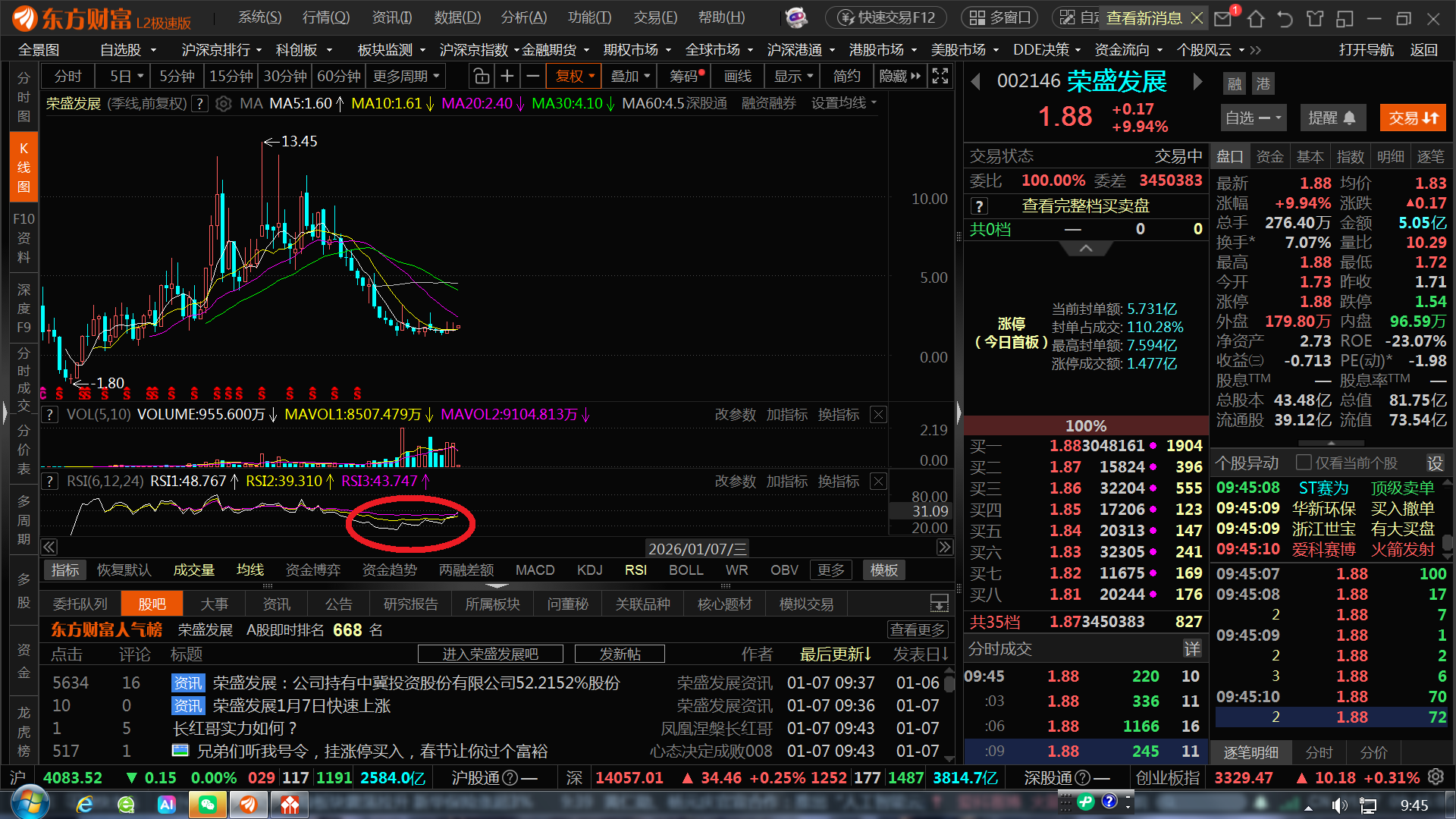Close the VOL indicator panel
The height and width of the screenshot is (819, 1456).
[878, 414]
